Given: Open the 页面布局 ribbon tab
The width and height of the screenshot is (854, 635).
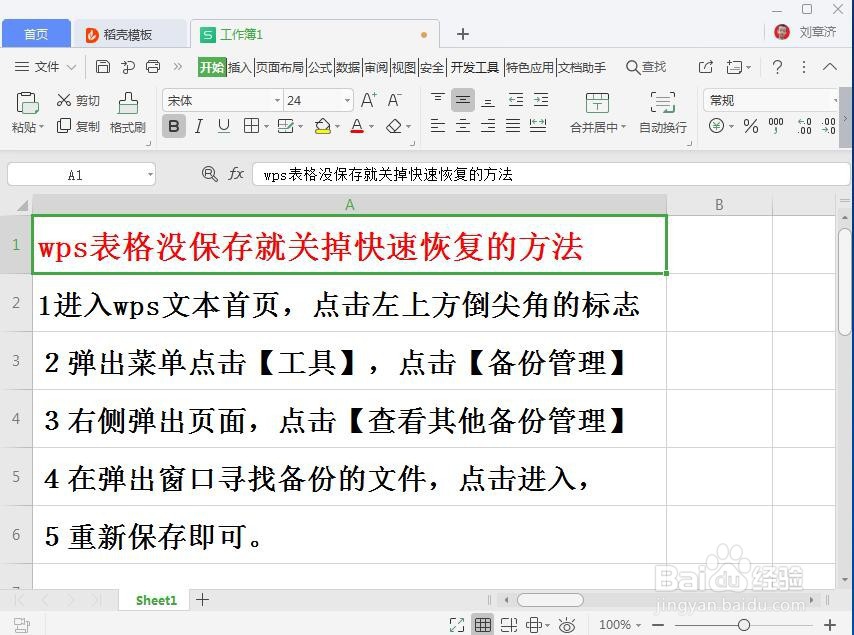Looking at the screenshot, I should (x=279, y=68).
